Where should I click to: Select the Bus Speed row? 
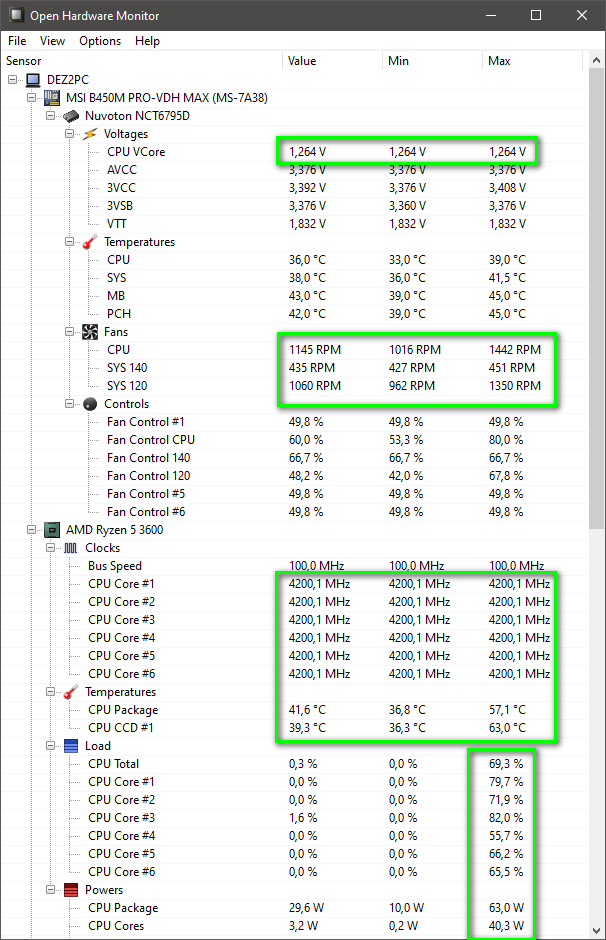[294, 566]
